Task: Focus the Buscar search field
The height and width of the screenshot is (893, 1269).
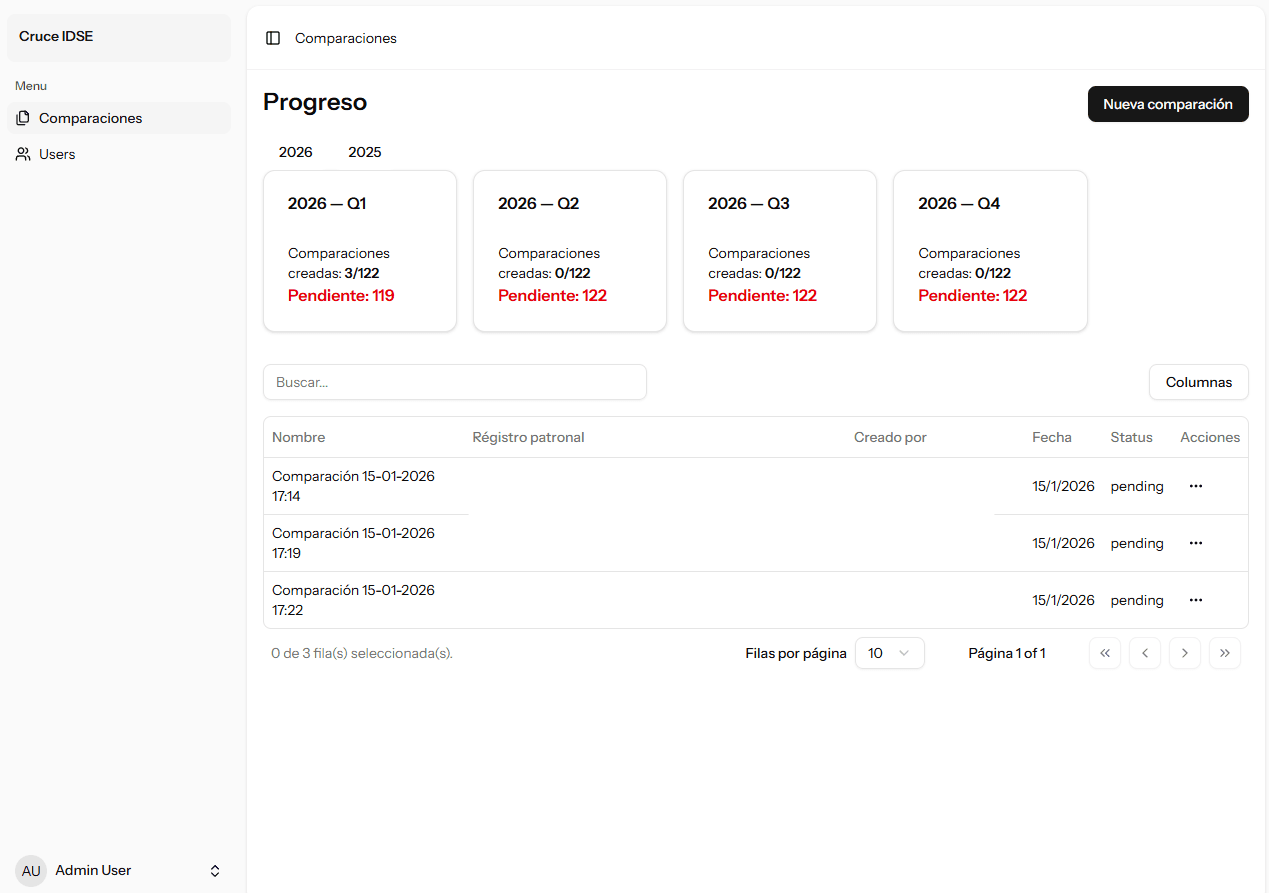Action: pyautogui.click(x=455, y=382)
